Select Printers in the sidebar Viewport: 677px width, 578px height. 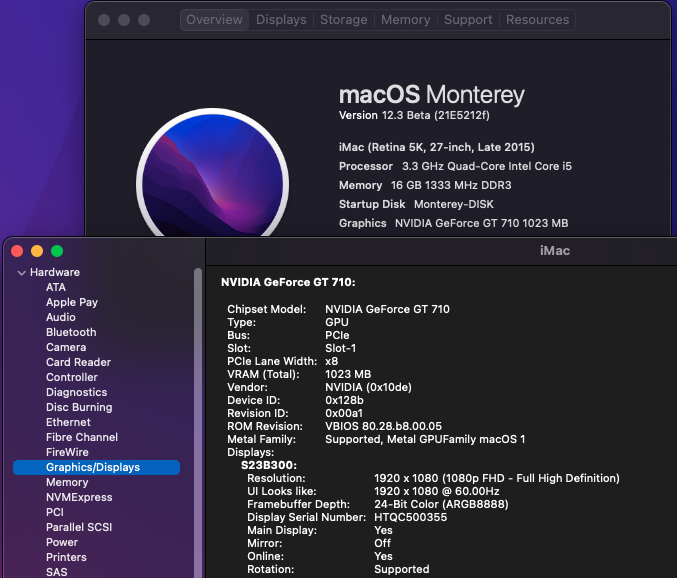[x=66, y=557]
